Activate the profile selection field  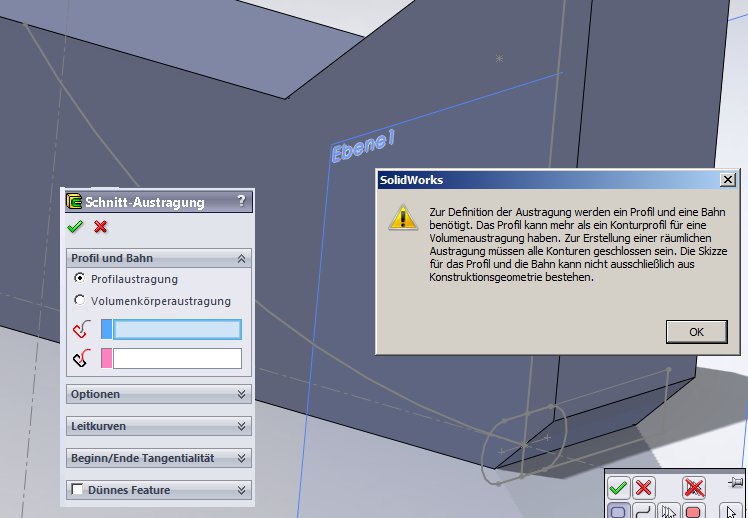[x=177, y=330]
